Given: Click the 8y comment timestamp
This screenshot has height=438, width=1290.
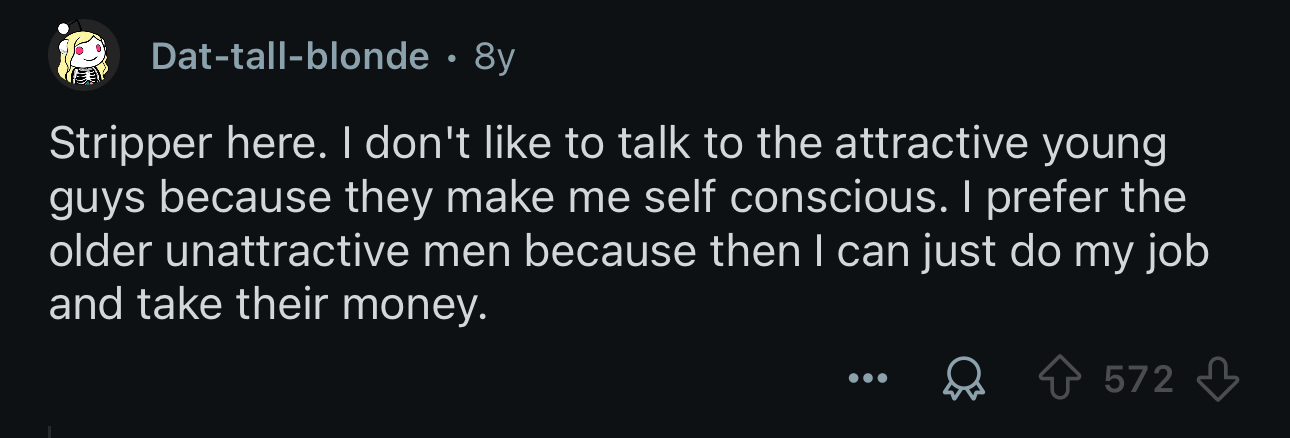Looking at the screenshot, I should click(x=495, y=57).
